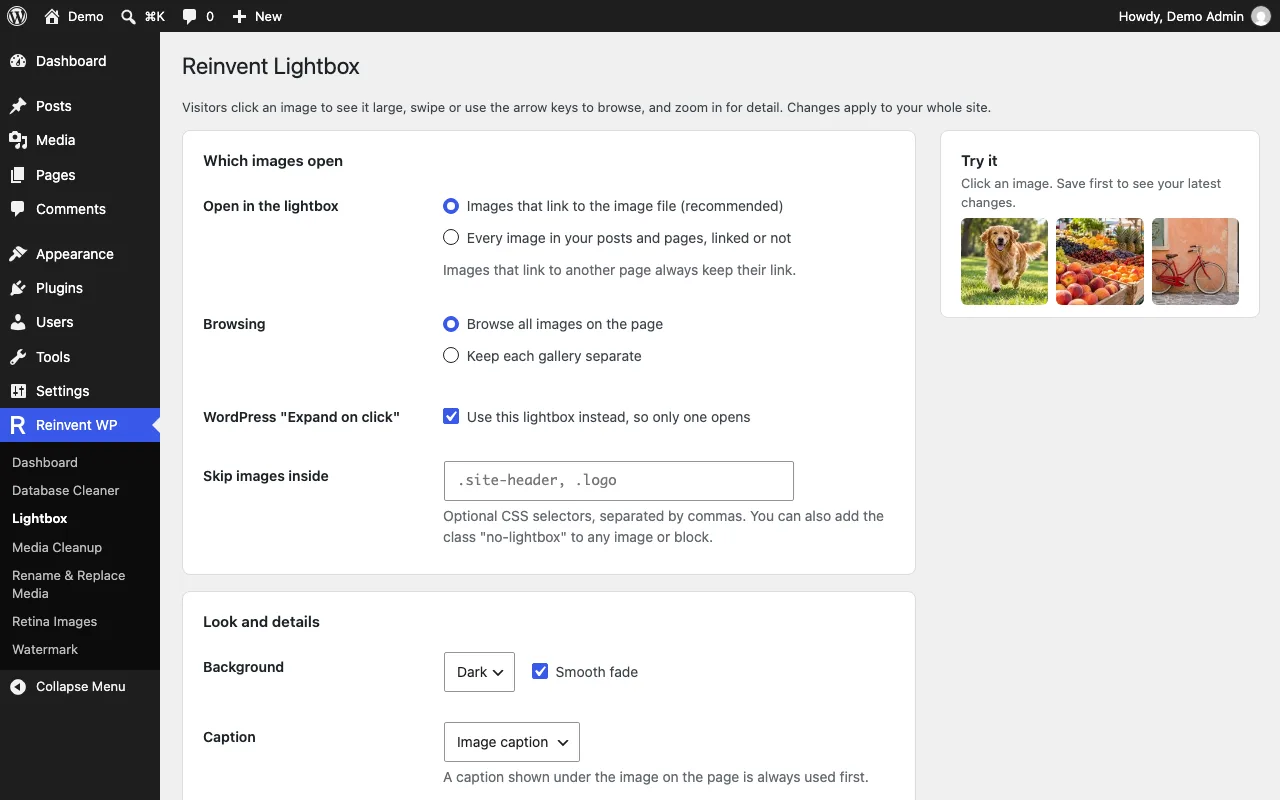Open Watermark submenu item
The image size is (1280, 800).
45,650
